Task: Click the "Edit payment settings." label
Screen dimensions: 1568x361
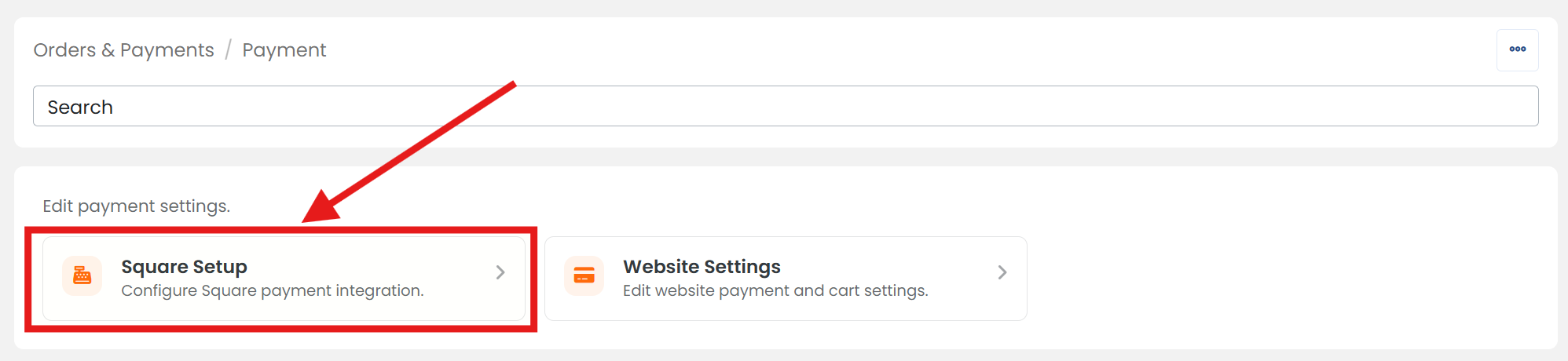Action: click(x=136, y=206)
